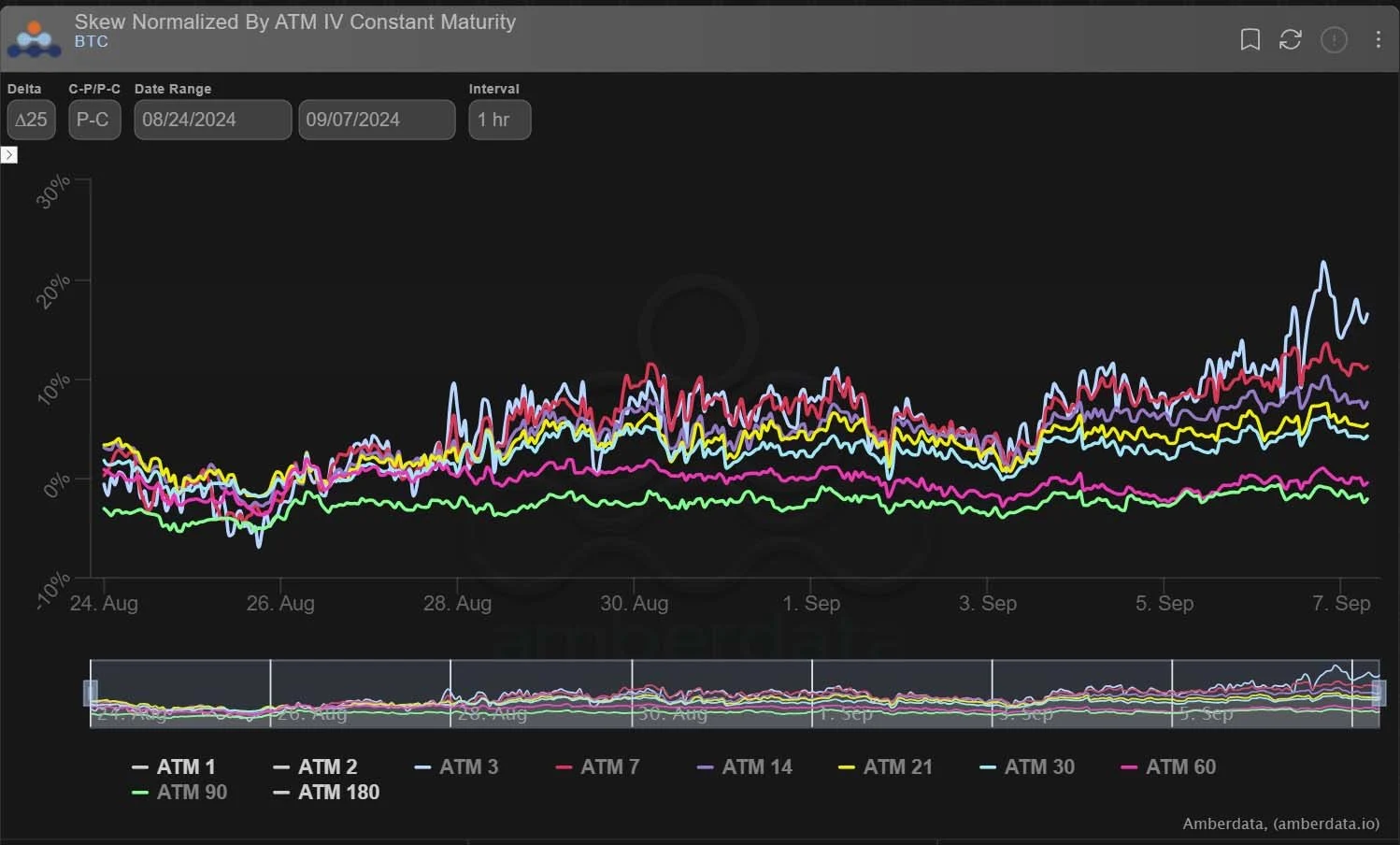
Task: Show the ATM 180 series
Action: pyautogui.click(x=326, y=792)
